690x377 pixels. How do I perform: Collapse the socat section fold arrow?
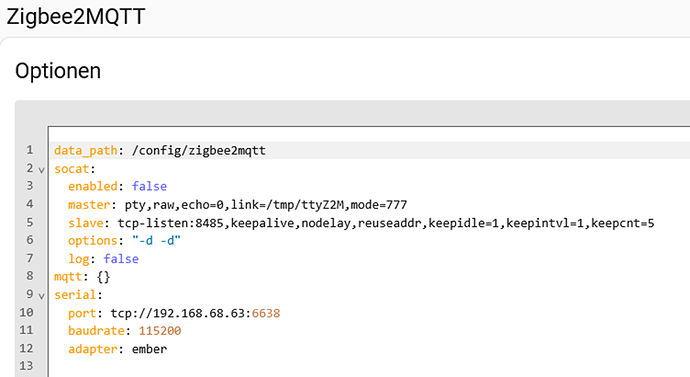coord(41,170)
